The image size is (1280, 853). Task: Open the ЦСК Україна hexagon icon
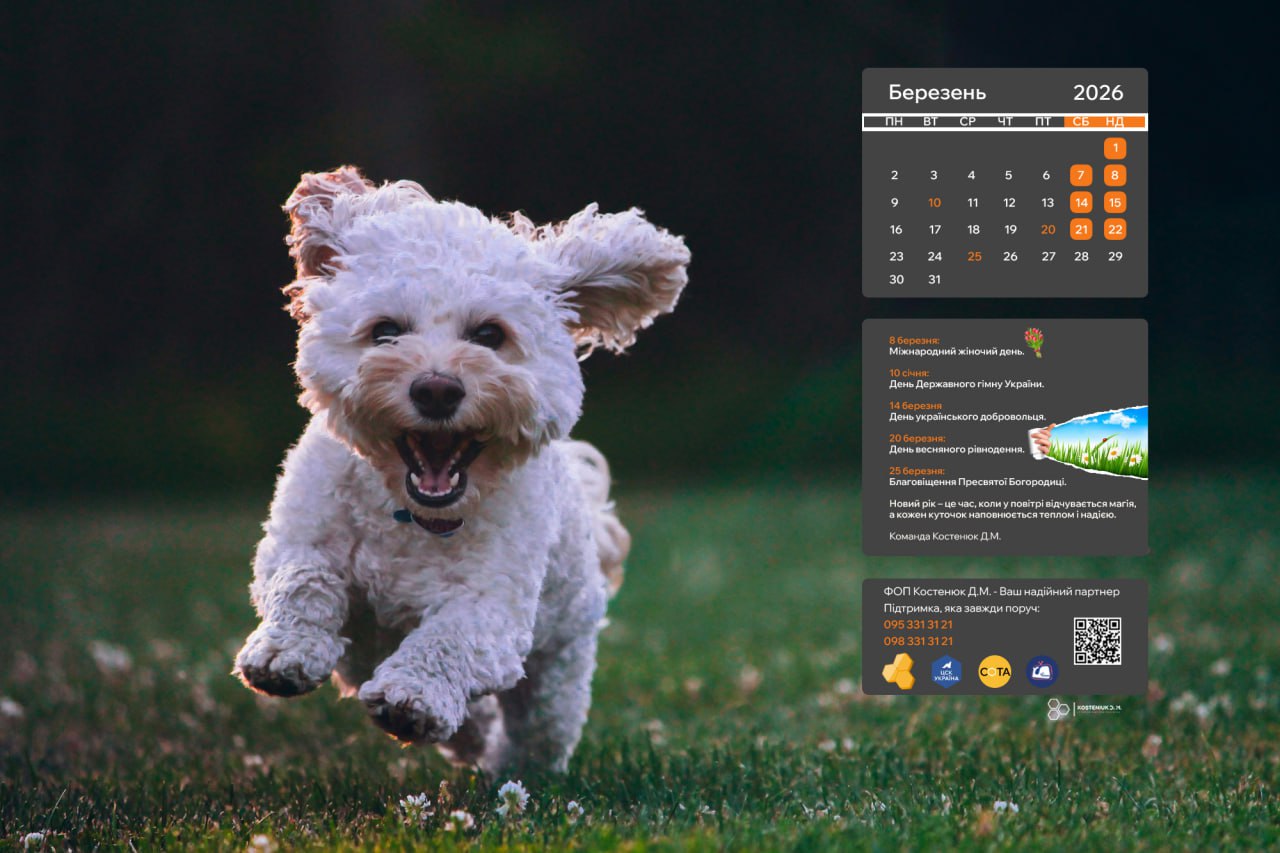[946, 671]
